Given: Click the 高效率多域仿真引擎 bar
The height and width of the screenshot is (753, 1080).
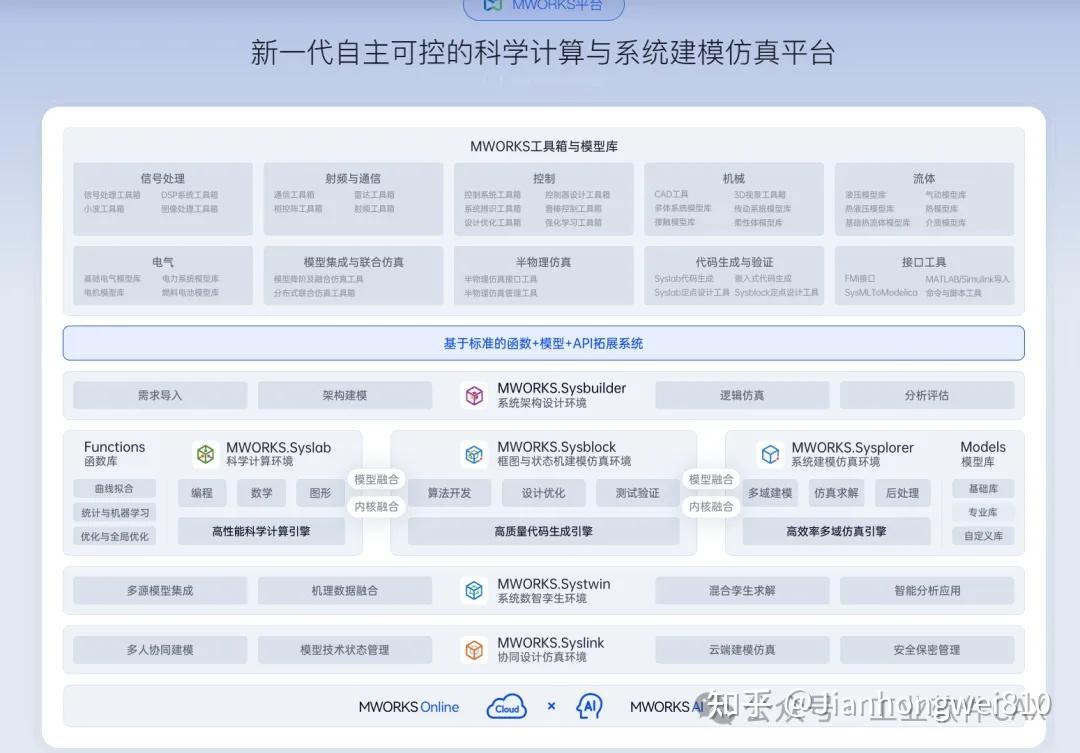Looking at the screenshot, I should click(x=836, y=531).
